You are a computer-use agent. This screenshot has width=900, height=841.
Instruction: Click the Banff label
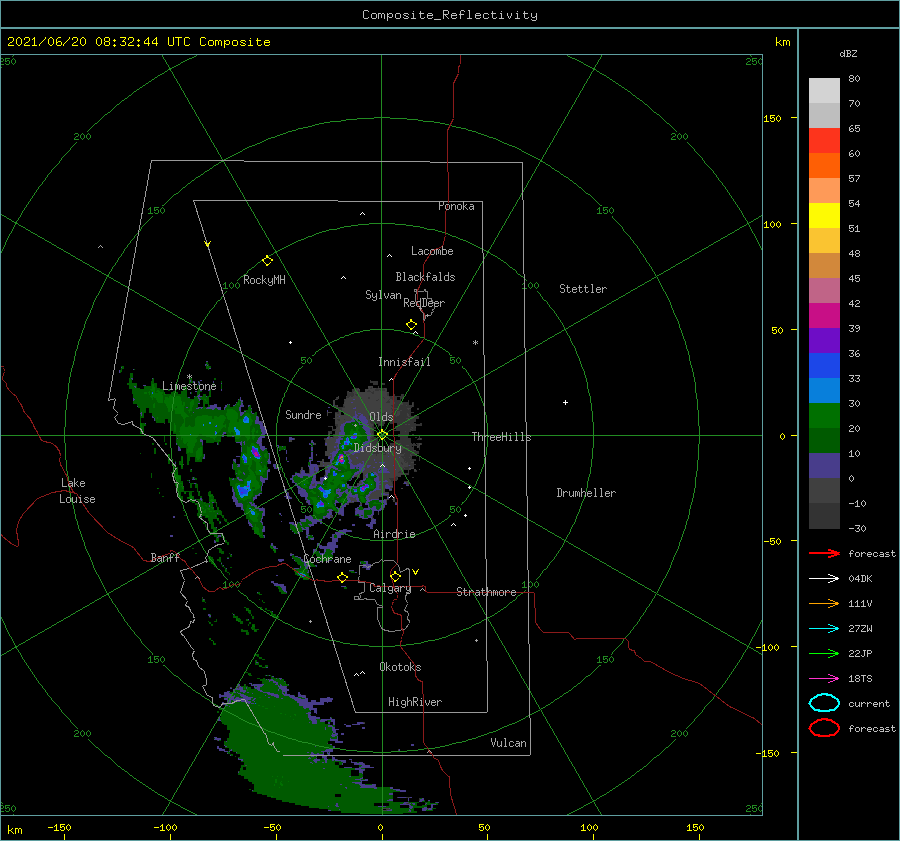tap(165, 558)
